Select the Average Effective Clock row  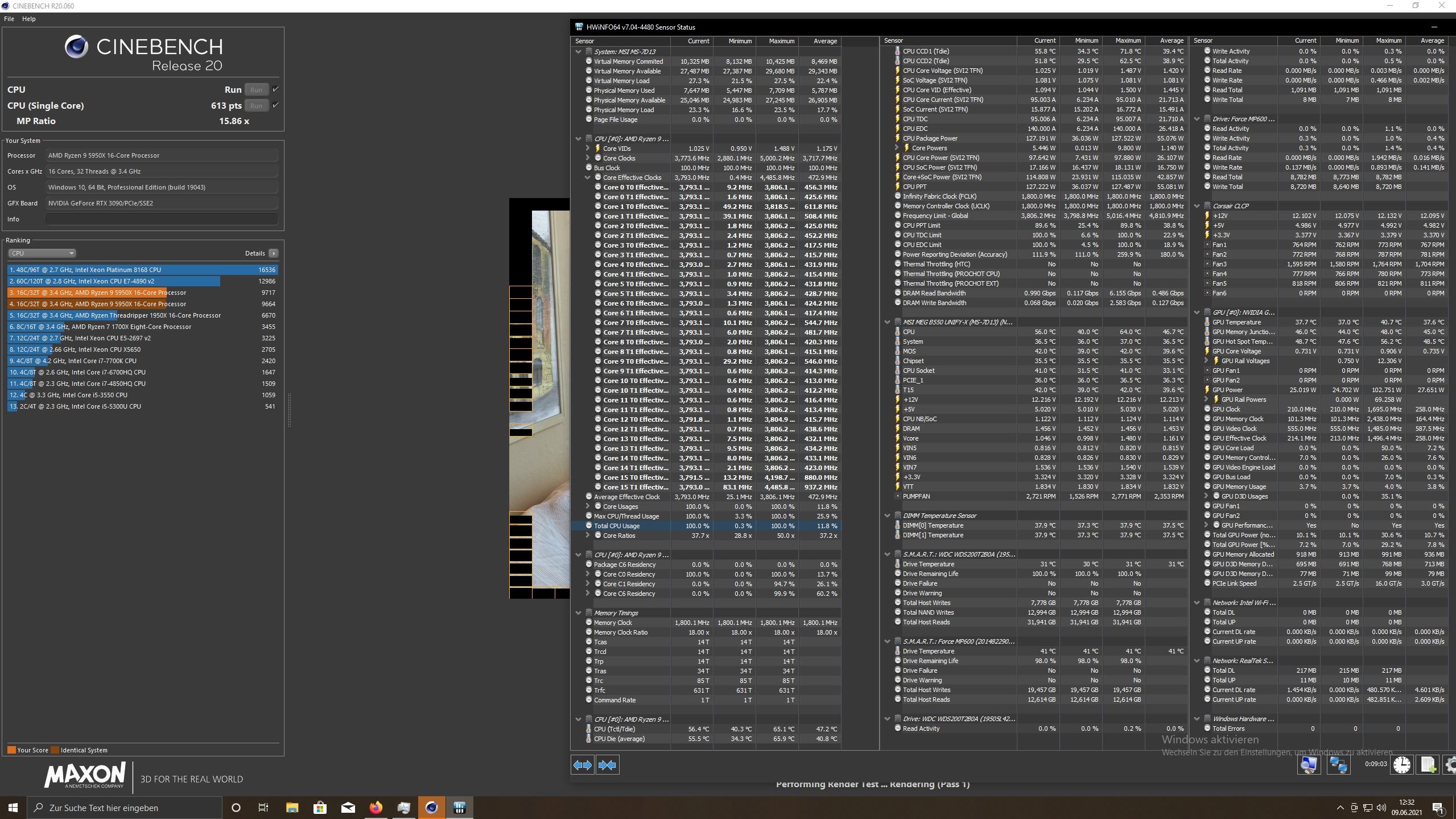click(x=706, y=497)
